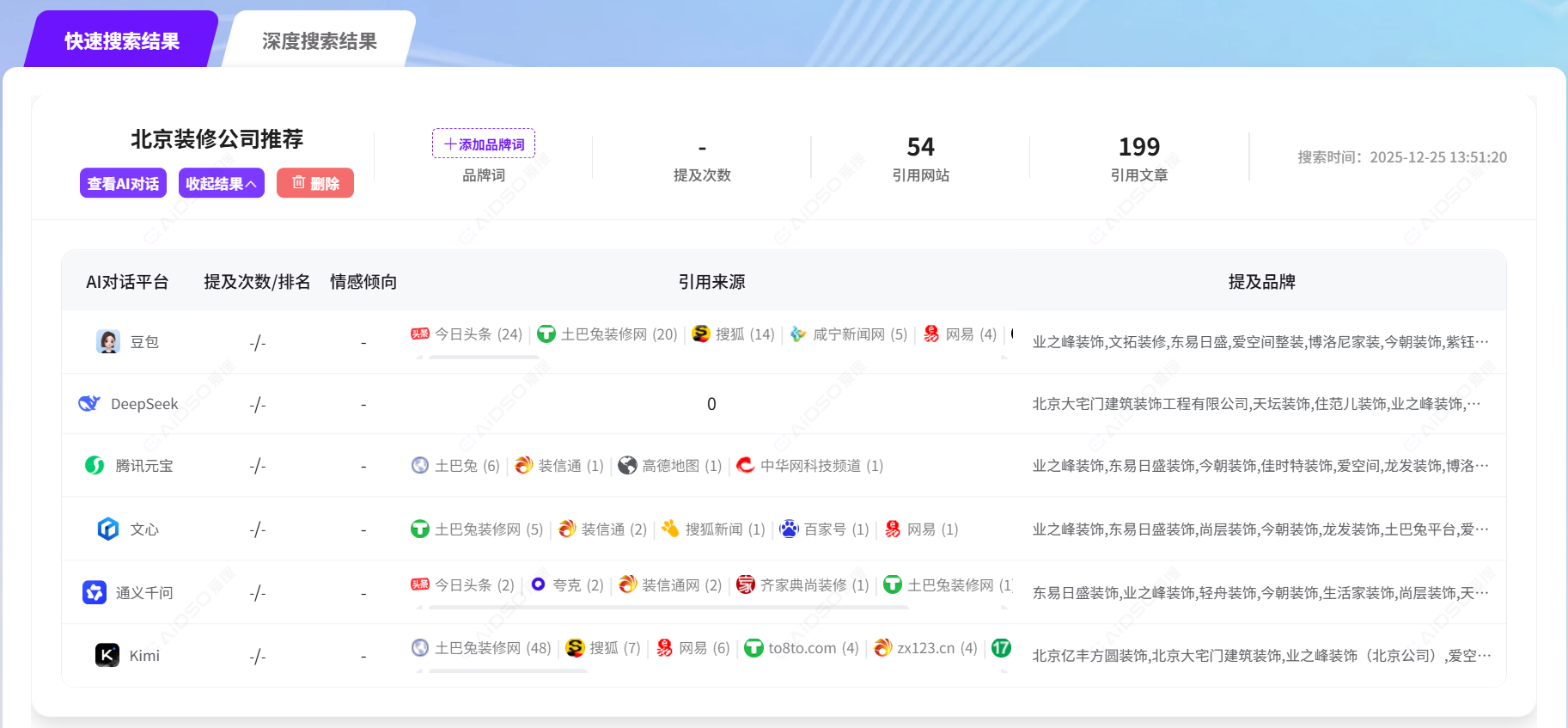1568x728 pixels.
Task: Click horizontal scrollbar under 豆包 sources
Action: pos(484,357)
